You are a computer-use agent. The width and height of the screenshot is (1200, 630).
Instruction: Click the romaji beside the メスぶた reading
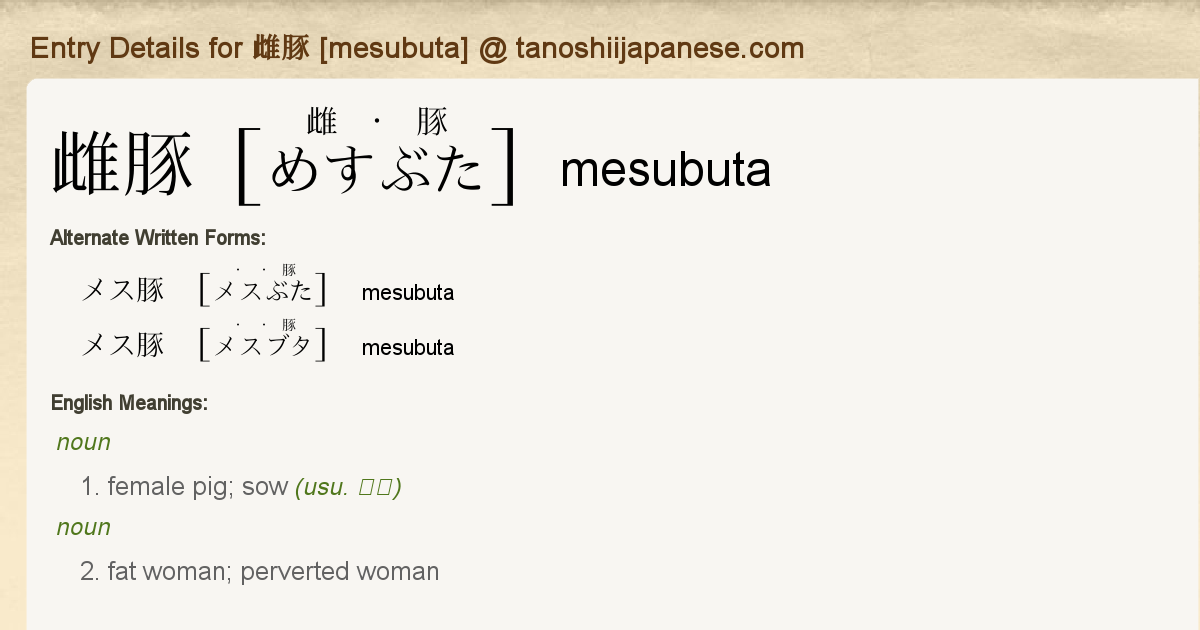407,293
